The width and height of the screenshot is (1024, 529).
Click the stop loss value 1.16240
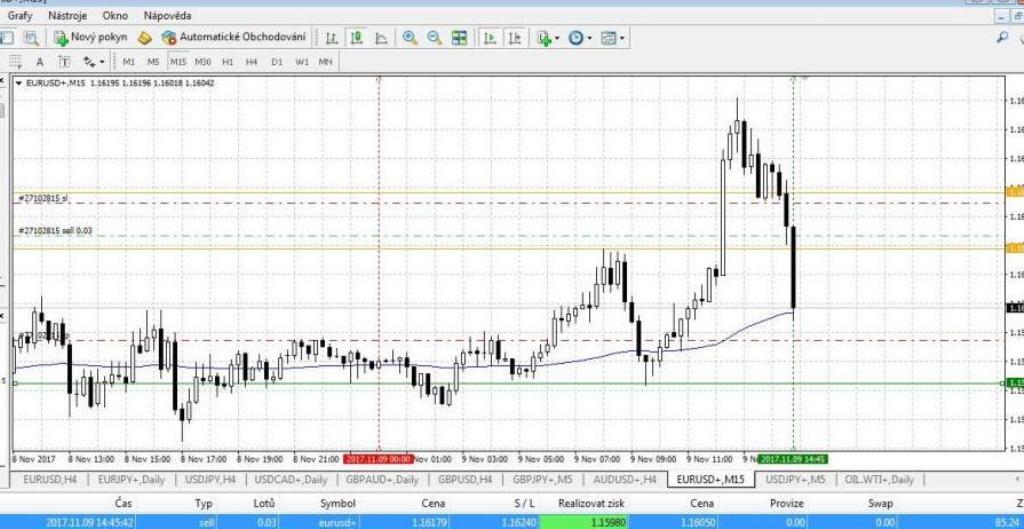[520, 522]
